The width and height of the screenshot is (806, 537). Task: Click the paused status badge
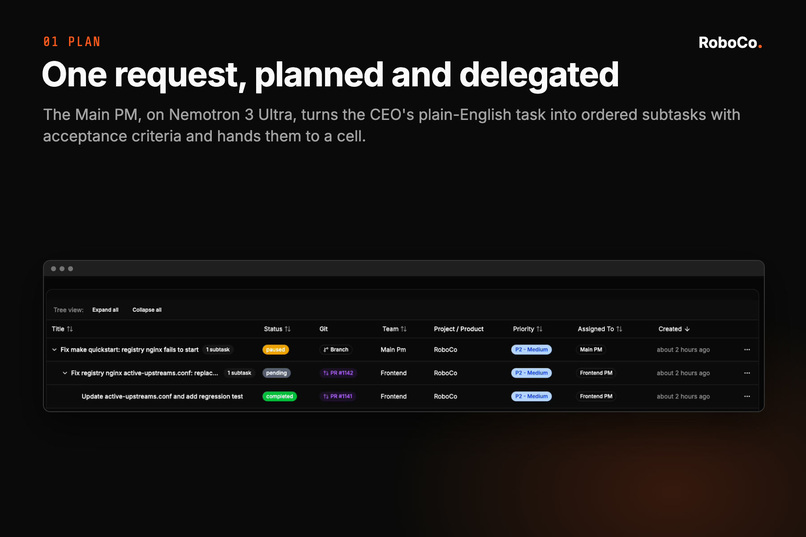click(276, 349)
